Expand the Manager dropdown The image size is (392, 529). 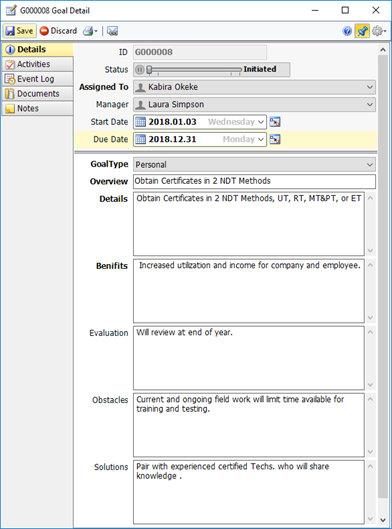370,105
